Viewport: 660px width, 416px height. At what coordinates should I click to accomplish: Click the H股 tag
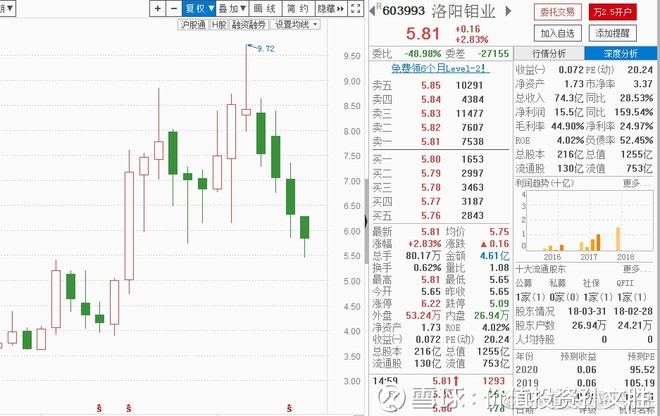(219, 25)
